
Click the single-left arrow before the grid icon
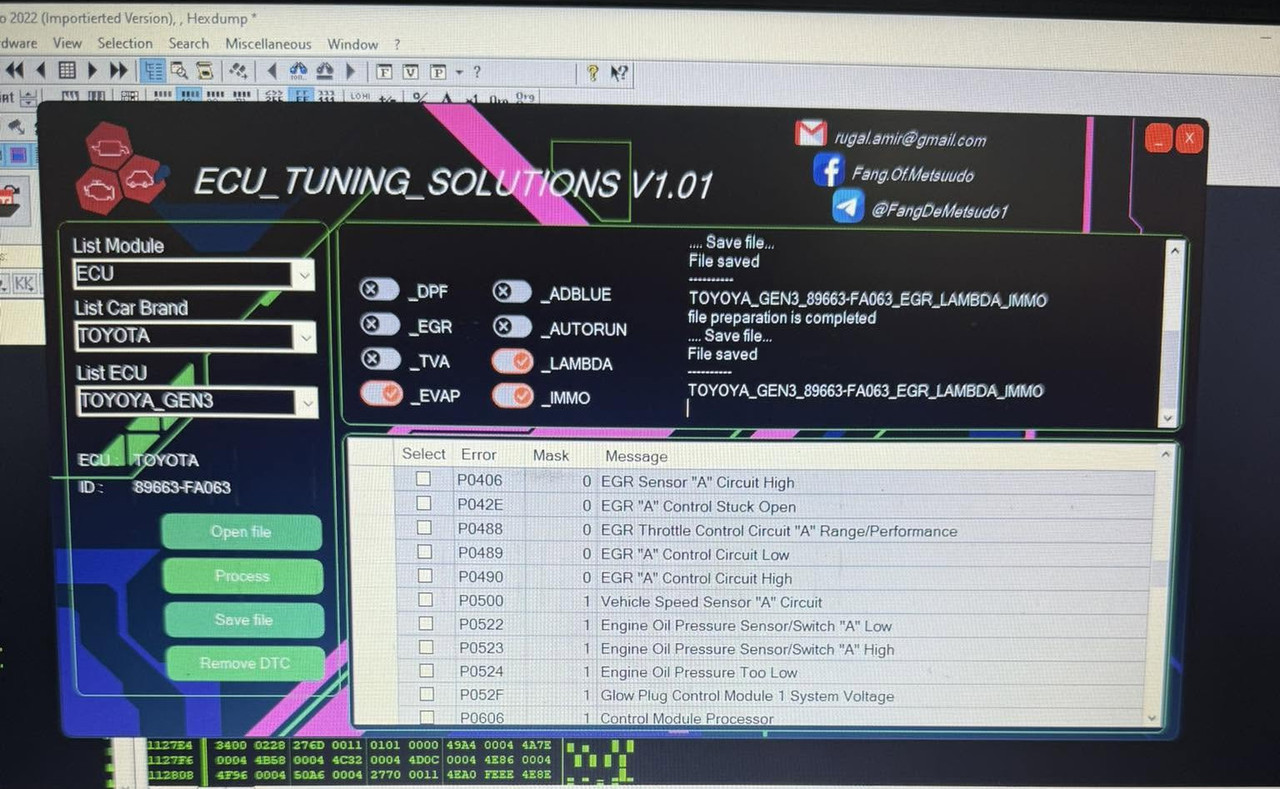point(41,70)
